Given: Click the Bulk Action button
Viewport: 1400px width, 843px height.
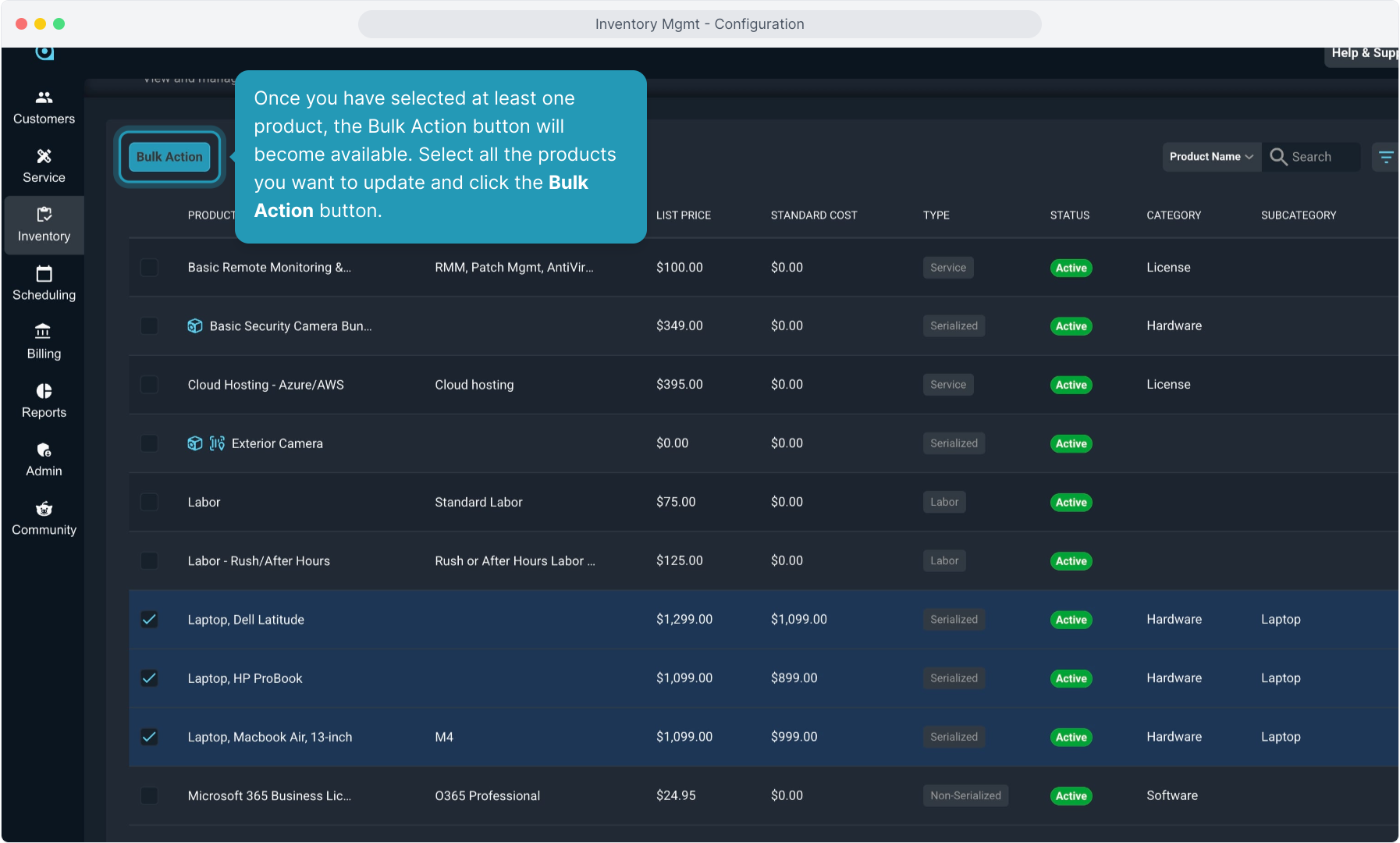Looking at the screenshot, I should pos(169,157).
